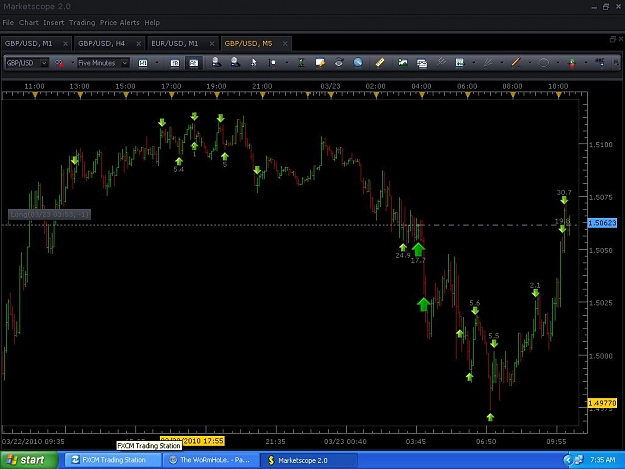Viewport: 625px width, 469px height.
Task: Expand dropdown next to arrow marker icon
Action: click(x=586, y=63)
